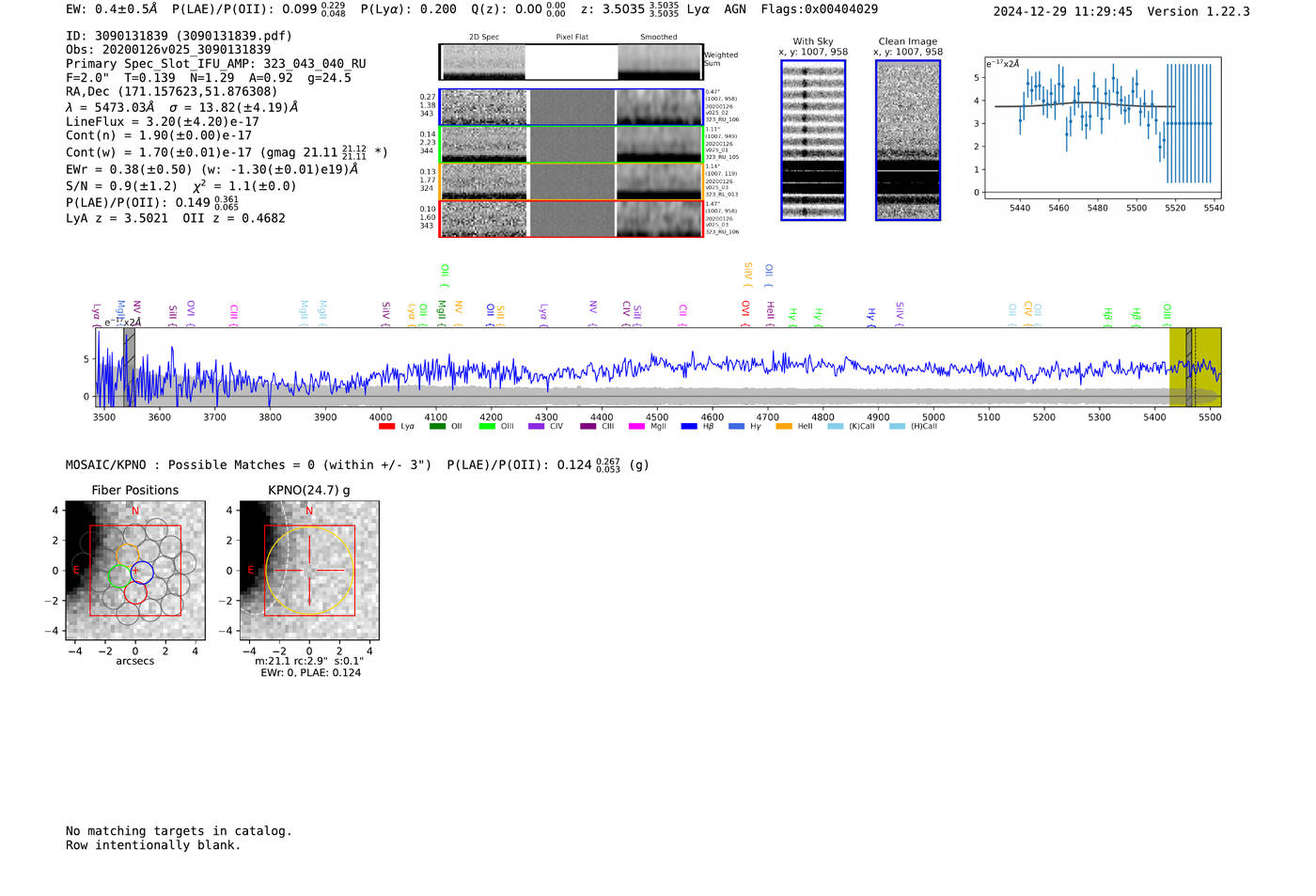Click the gray shaded band near 3550Å
The width and height of the screenshot is (1316, 896).
click(129, 367)
